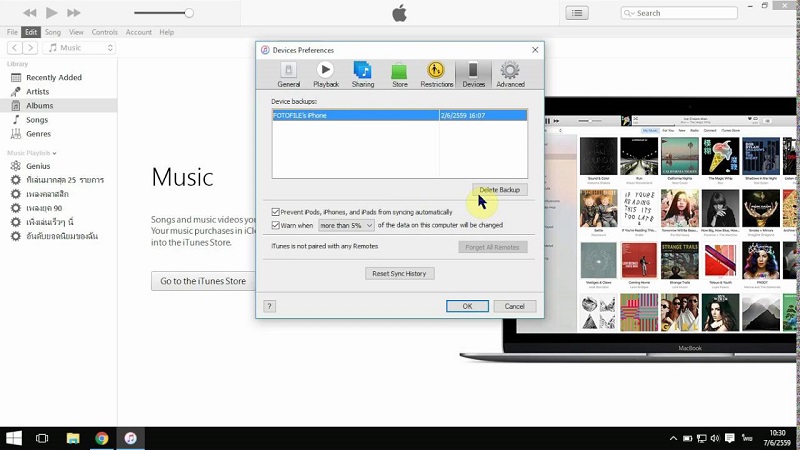Open the View menu

[x=76, y=32]
